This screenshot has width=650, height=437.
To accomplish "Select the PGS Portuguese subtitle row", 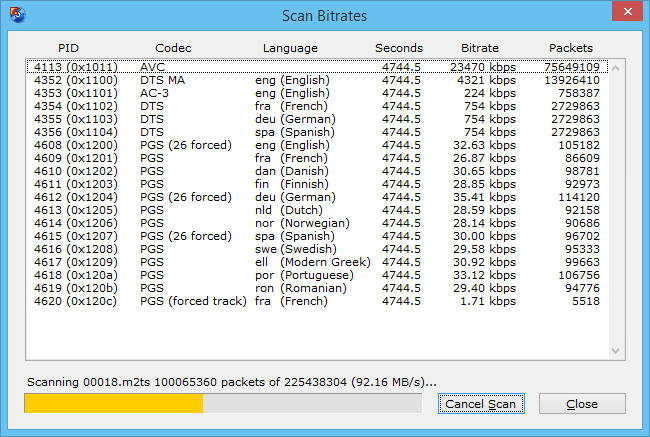I will pyautogui.click(x=317, y=275).
